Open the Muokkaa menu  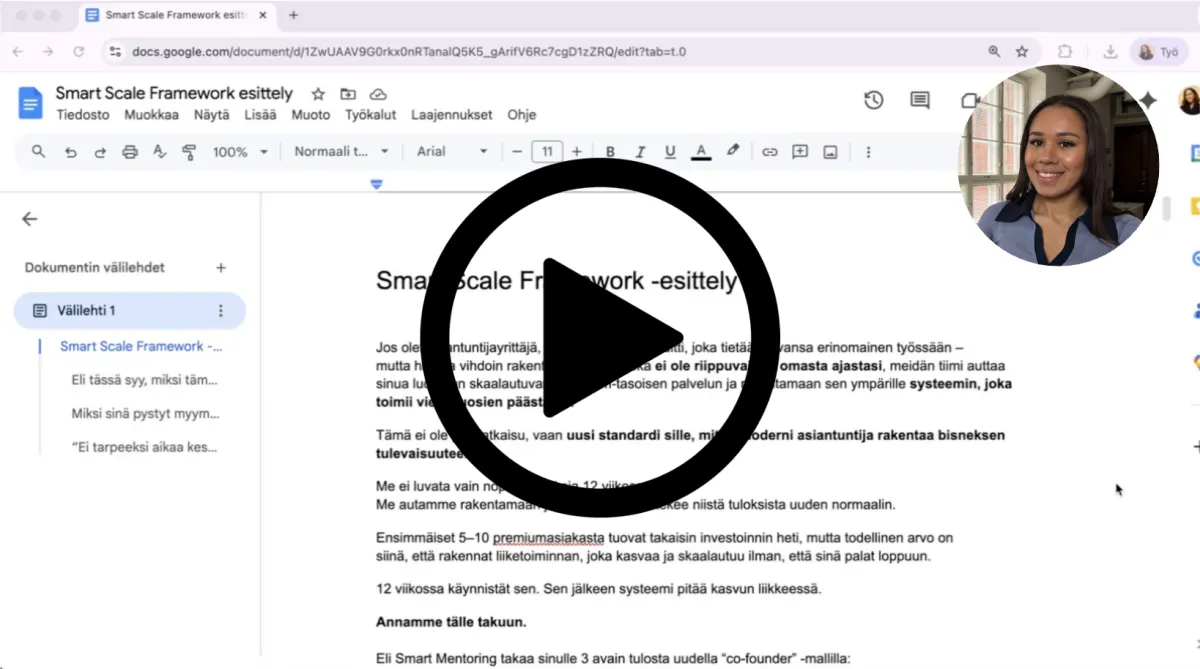click(151, 115)
